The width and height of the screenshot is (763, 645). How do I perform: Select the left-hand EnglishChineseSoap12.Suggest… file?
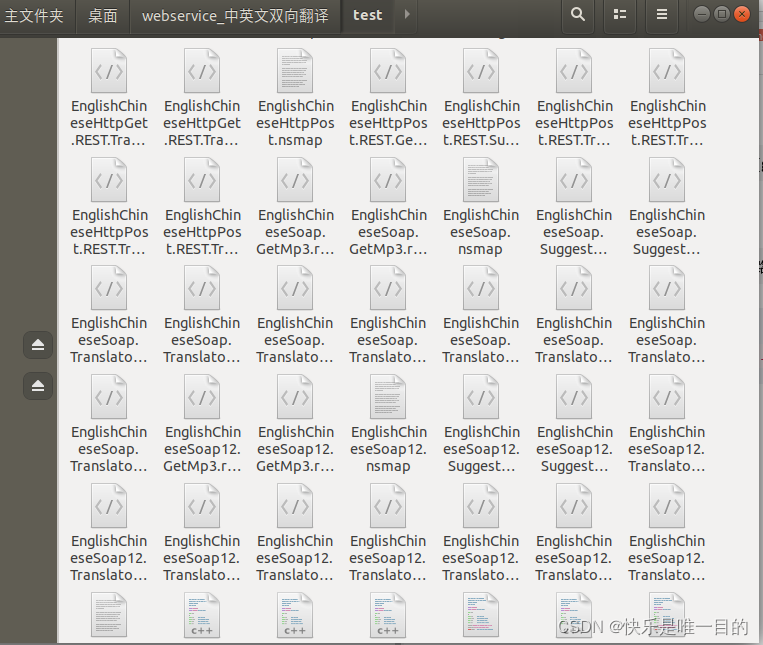click(481, 424)
